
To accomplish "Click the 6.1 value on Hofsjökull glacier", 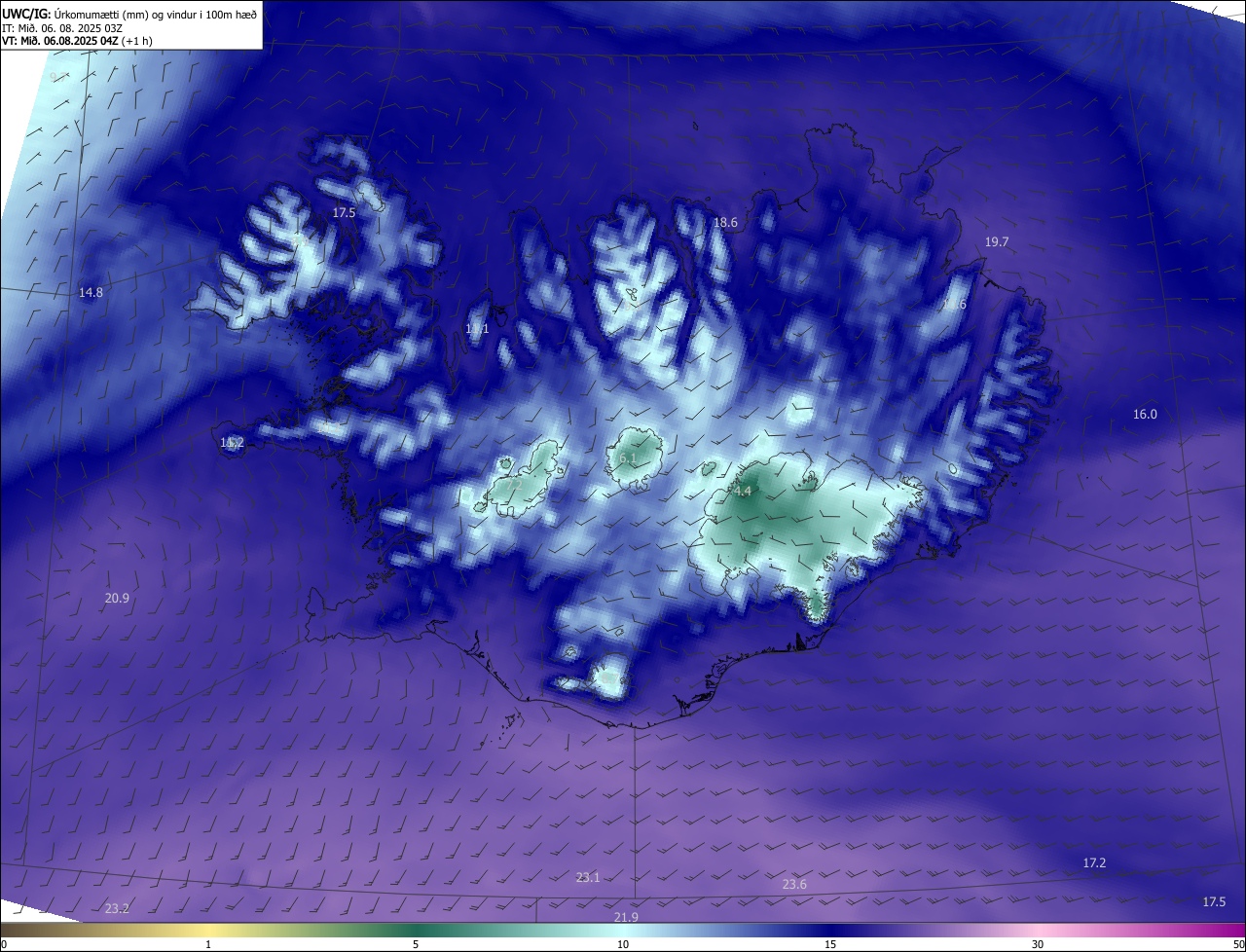I will [x=627, y=458].
